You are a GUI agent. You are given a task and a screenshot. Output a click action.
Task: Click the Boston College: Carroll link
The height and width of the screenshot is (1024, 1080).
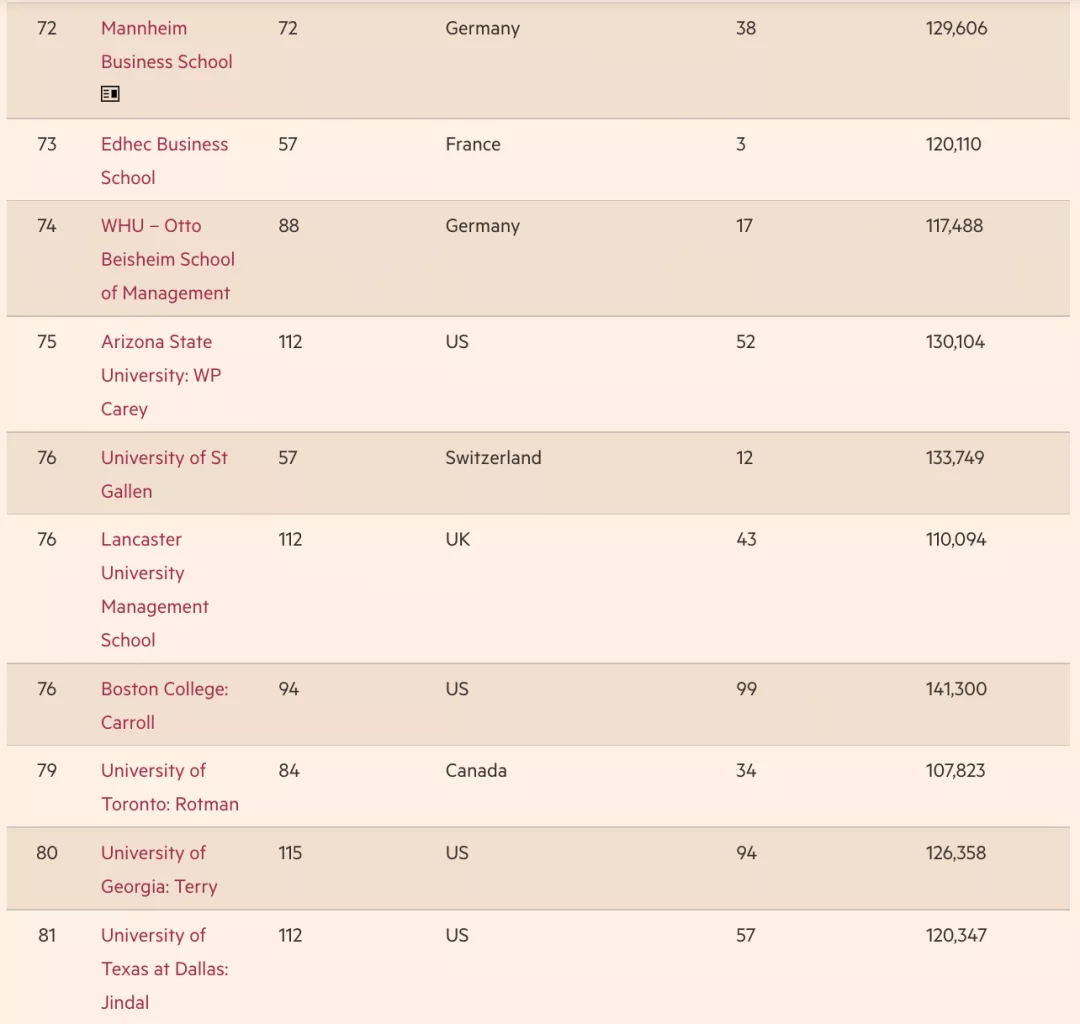point(164,705)
